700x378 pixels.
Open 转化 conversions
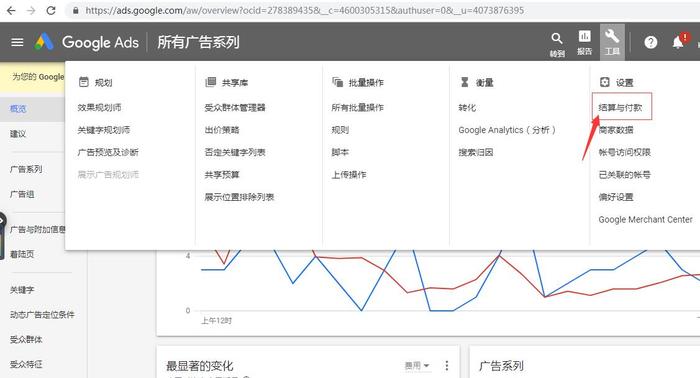(467, 108)
